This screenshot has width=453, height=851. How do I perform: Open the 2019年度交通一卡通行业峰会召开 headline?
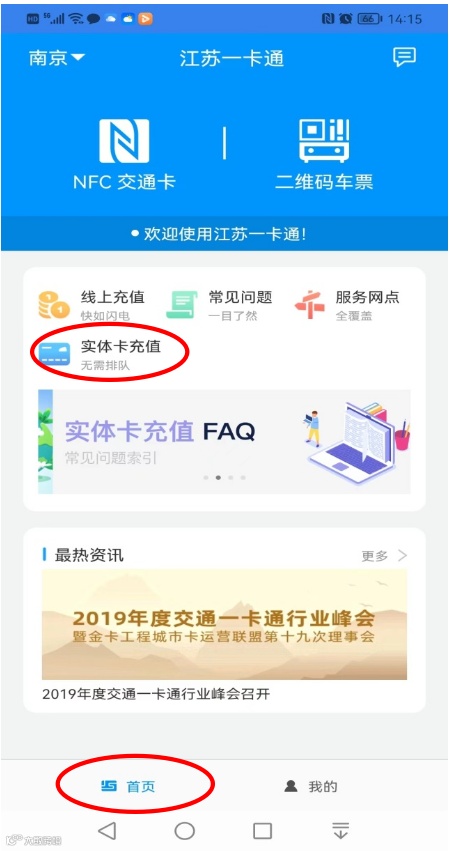pyautogui.click(x=156, y=694)
